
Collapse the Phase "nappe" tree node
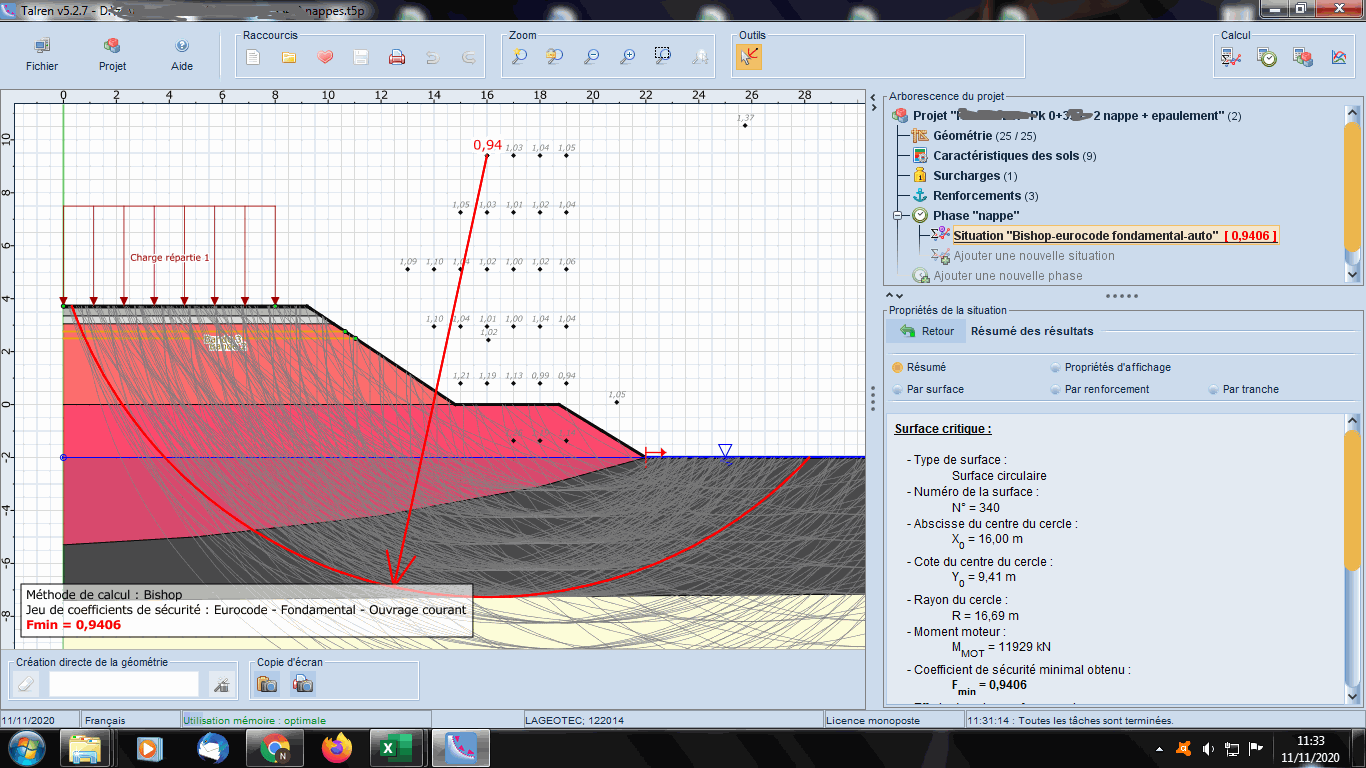[x=898, y=216]
